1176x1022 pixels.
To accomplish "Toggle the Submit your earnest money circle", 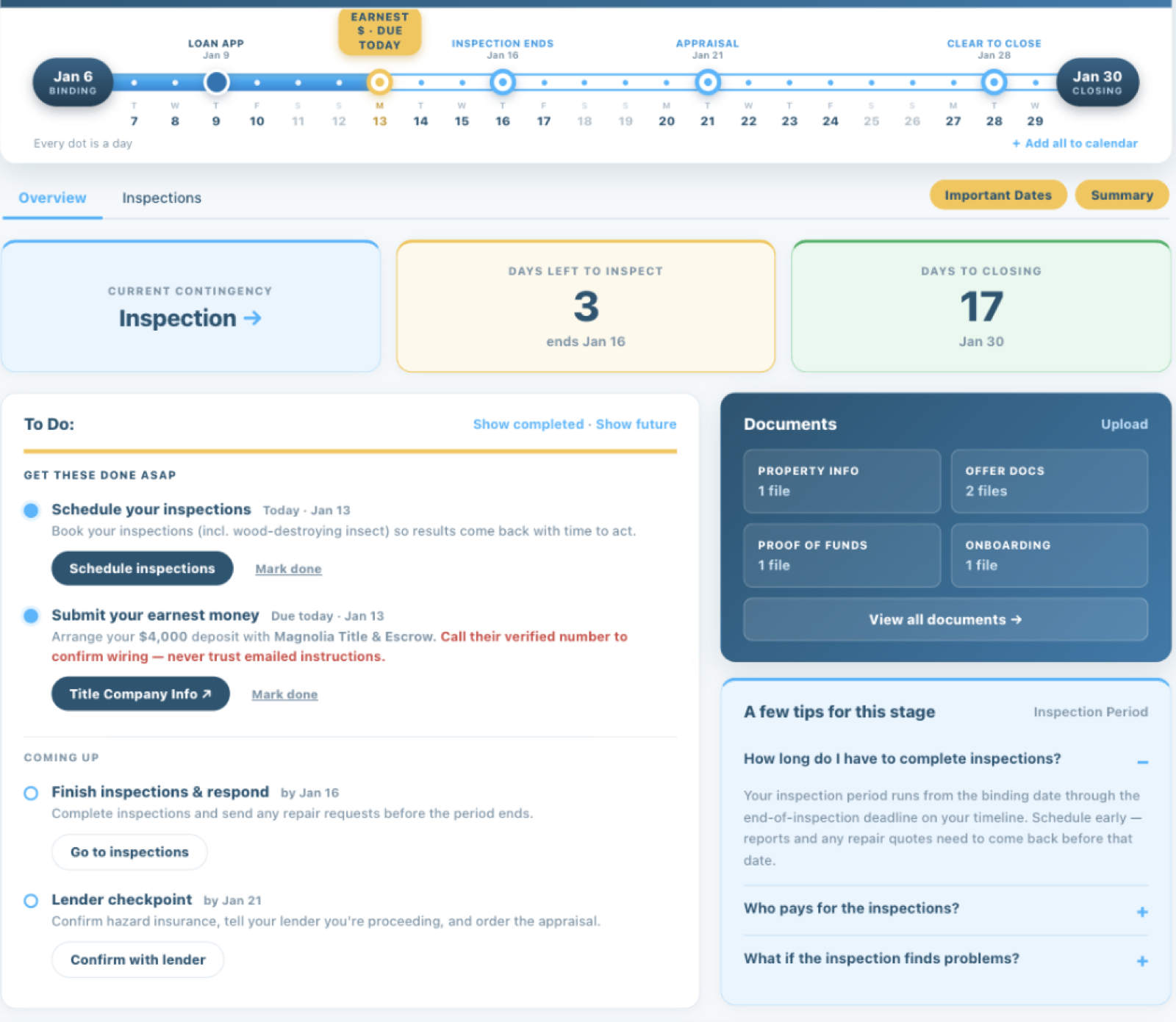I will click(31, 616).
